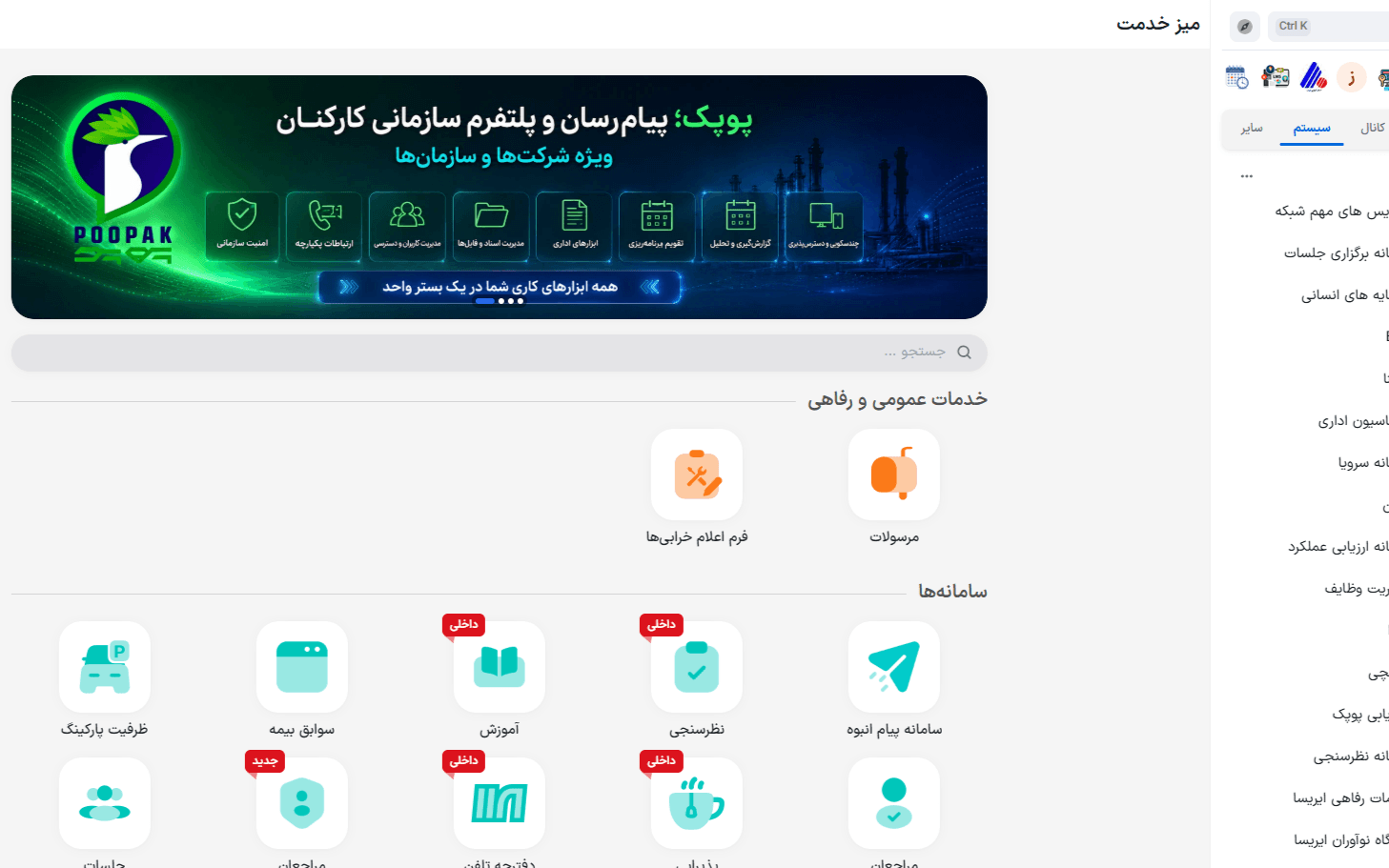
Task: Open the round ز avatar shortcut
Action: tap(1352, 77)
